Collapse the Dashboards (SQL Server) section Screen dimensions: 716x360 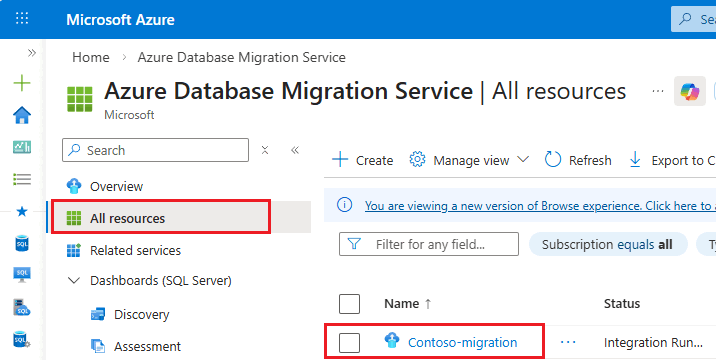coord(74,281)
